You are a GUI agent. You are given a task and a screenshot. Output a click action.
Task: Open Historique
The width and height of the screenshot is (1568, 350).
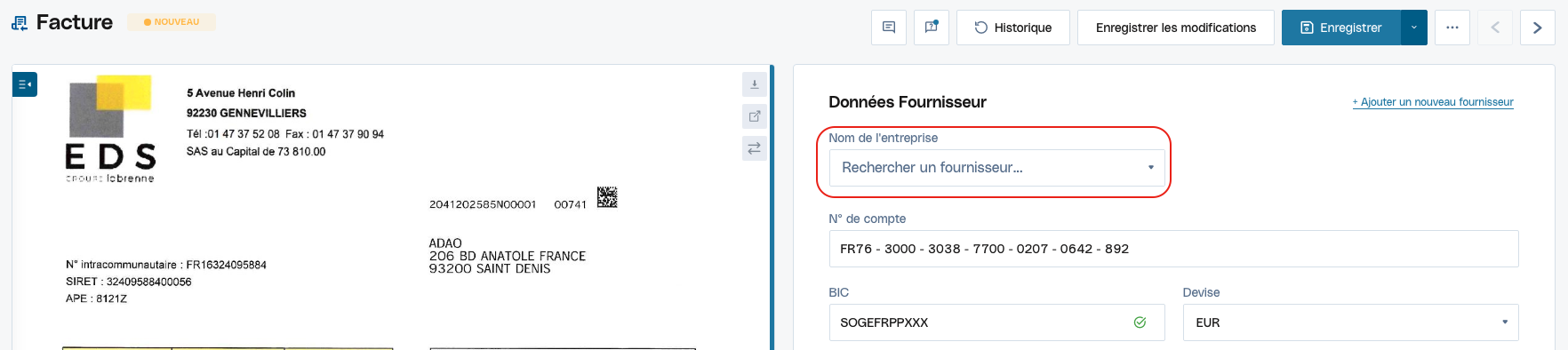[x=1013, y=28]
